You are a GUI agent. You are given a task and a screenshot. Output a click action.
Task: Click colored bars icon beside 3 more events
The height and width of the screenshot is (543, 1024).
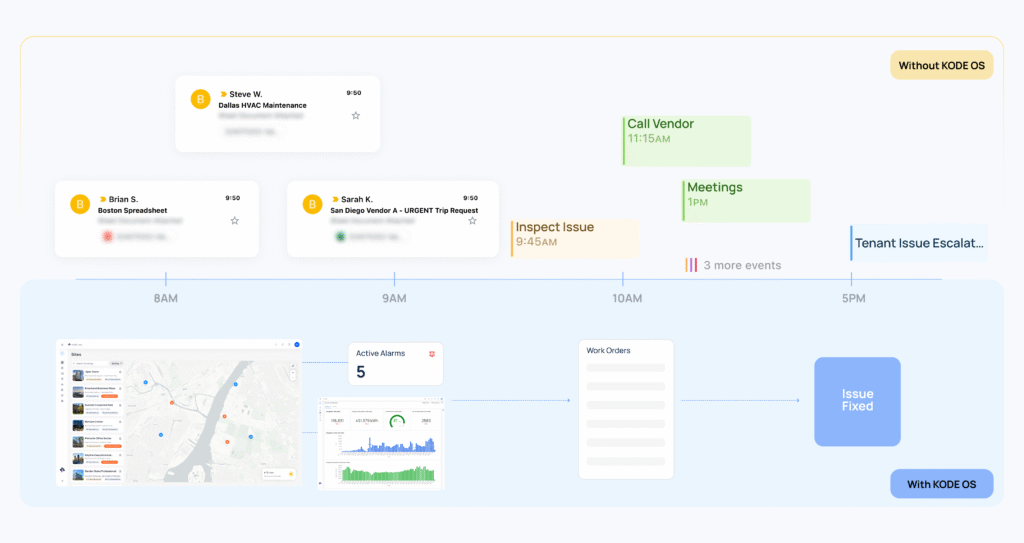click(x=691, y=265)
